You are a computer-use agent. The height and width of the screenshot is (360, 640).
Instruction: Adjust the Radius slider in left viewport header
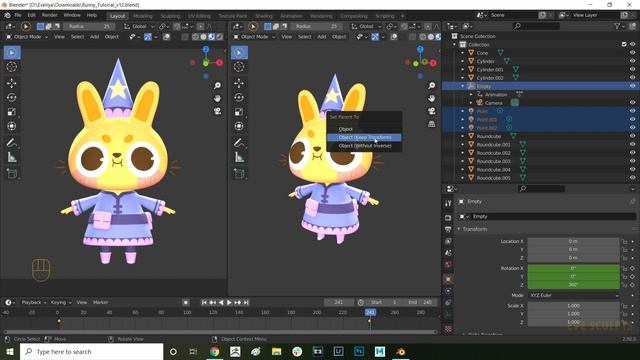90,26
